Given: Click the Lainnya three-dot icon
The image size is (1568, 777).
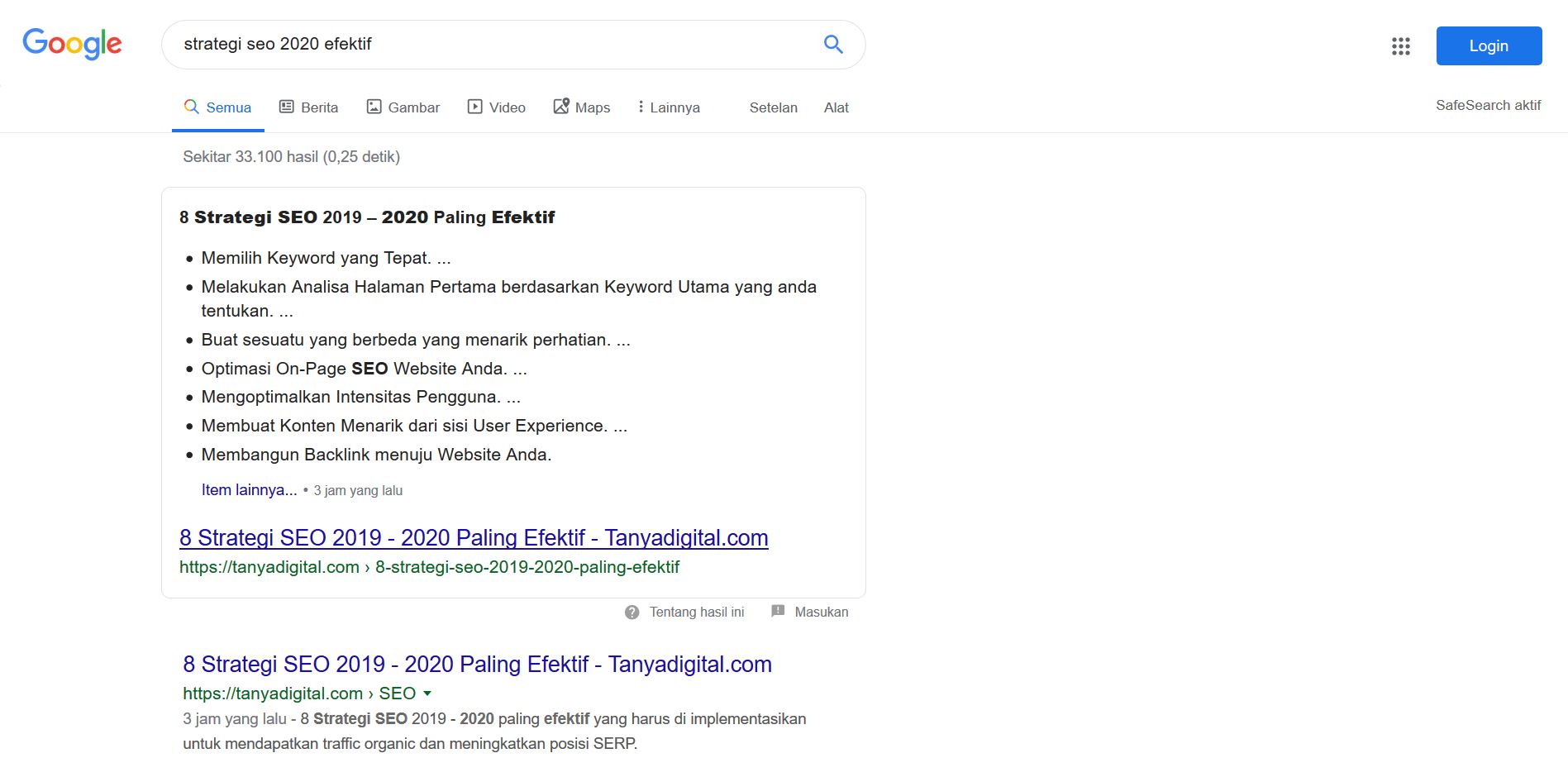Looking at the screenshot, I should point(641,107).
